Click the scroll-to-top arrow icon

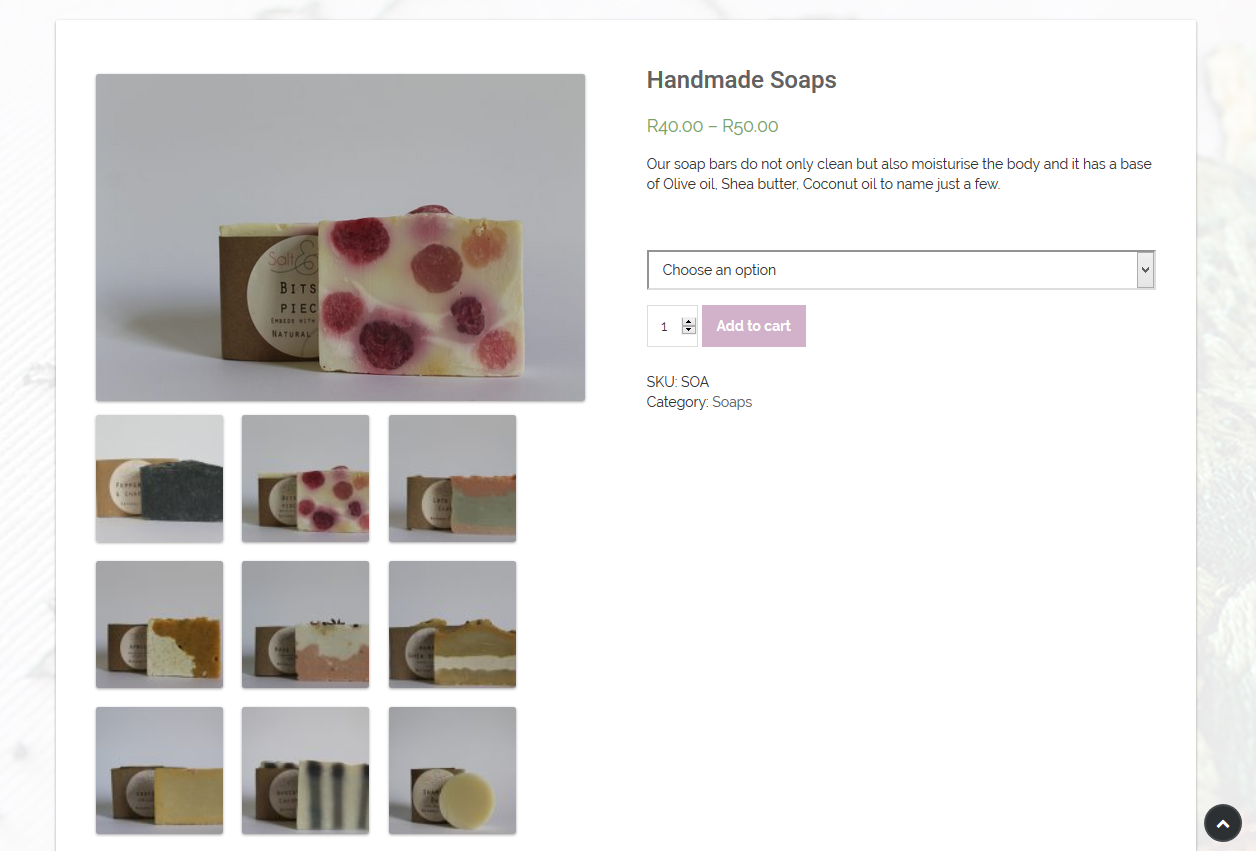pyautogui.click(x=1222, y=823)
